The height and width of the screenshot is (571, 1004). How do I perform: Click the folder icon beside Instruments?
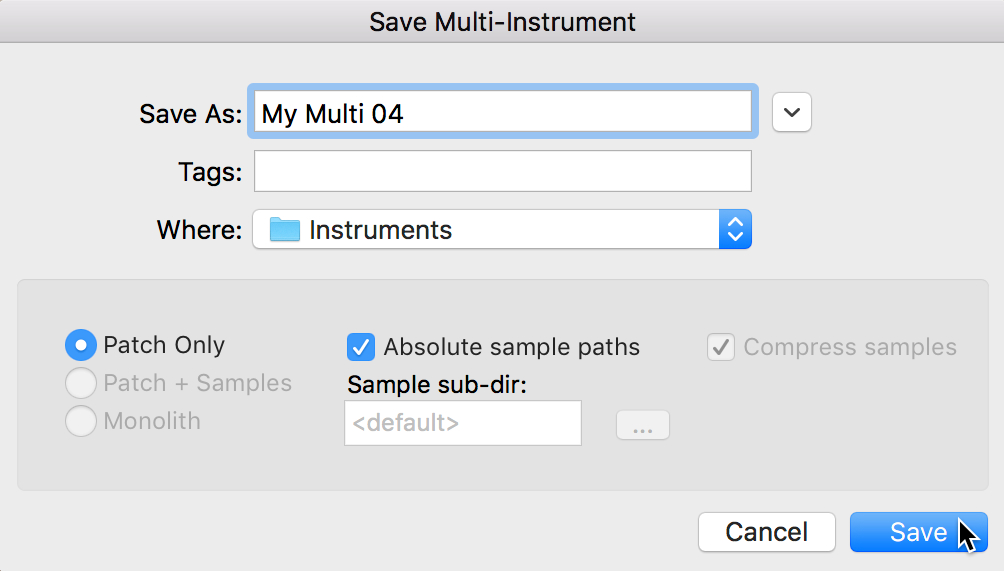(x=285, y=230)
